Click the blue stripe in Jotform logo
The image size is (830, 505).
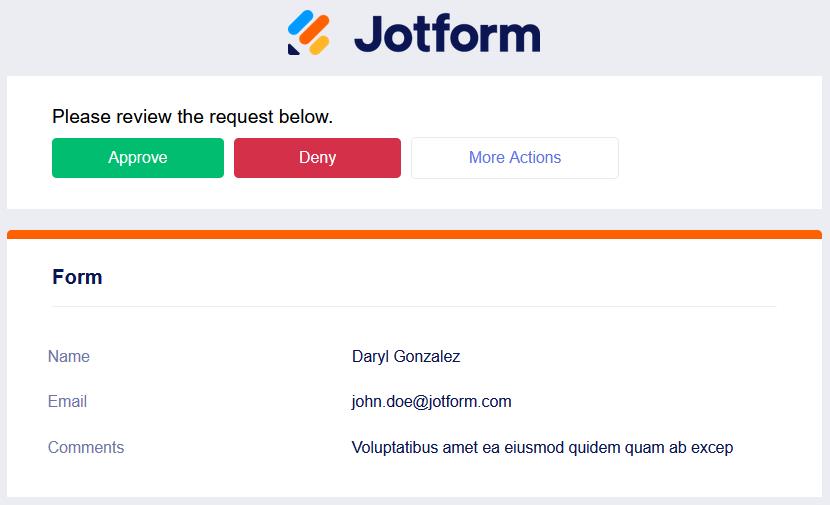(298, 24)
